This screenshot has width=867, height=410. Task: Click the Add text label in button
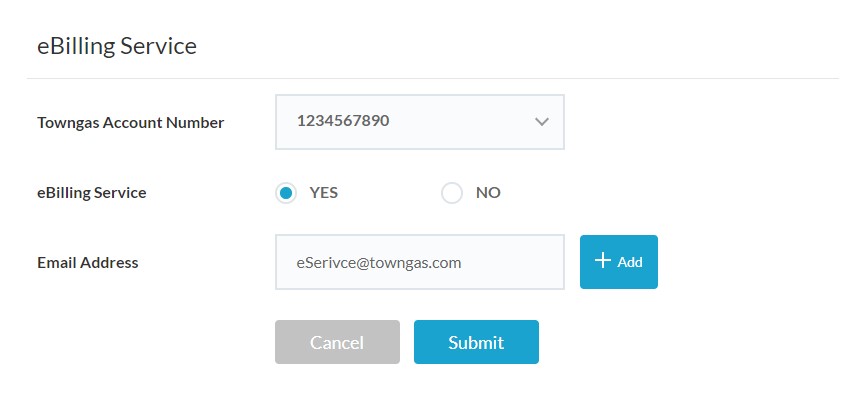coord(630,262)
